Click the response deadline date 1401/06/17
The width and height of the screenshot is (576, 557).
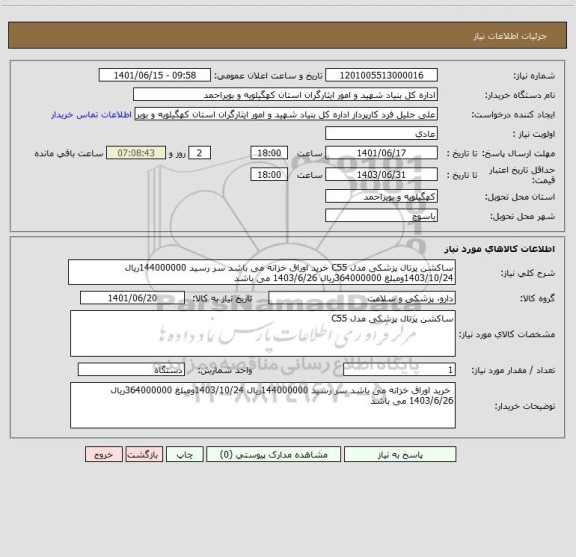(381, 153)
